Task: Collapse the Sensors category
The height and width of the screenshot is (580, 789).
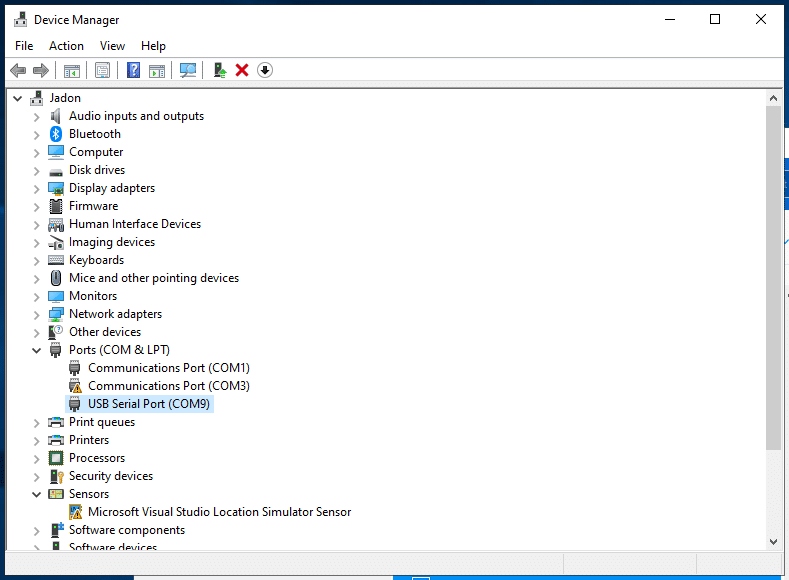Action: (x=36, y=494)
